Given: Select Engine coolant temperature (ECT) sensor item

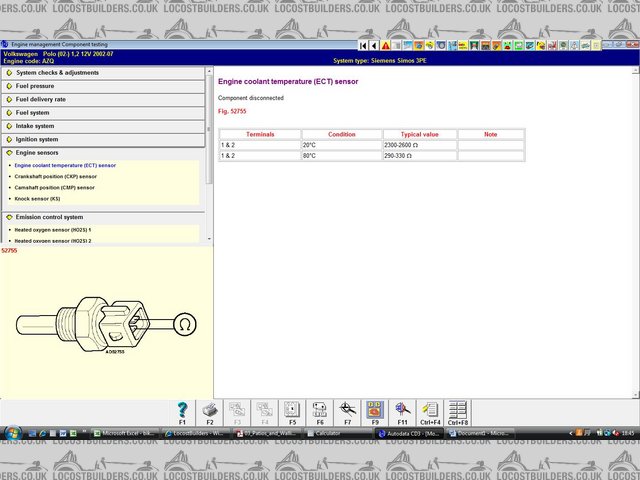Looking at the screenshot, I should (65, 166).
